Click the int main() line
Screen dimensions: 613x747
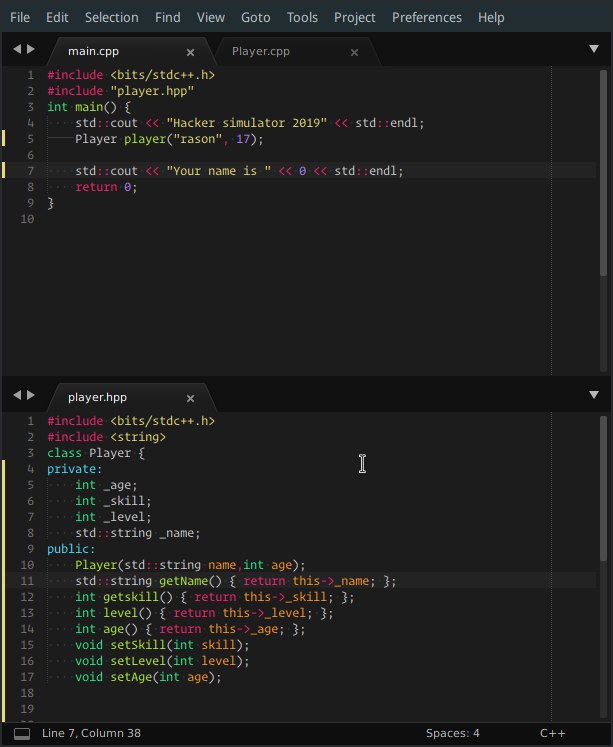click(89, 107)
